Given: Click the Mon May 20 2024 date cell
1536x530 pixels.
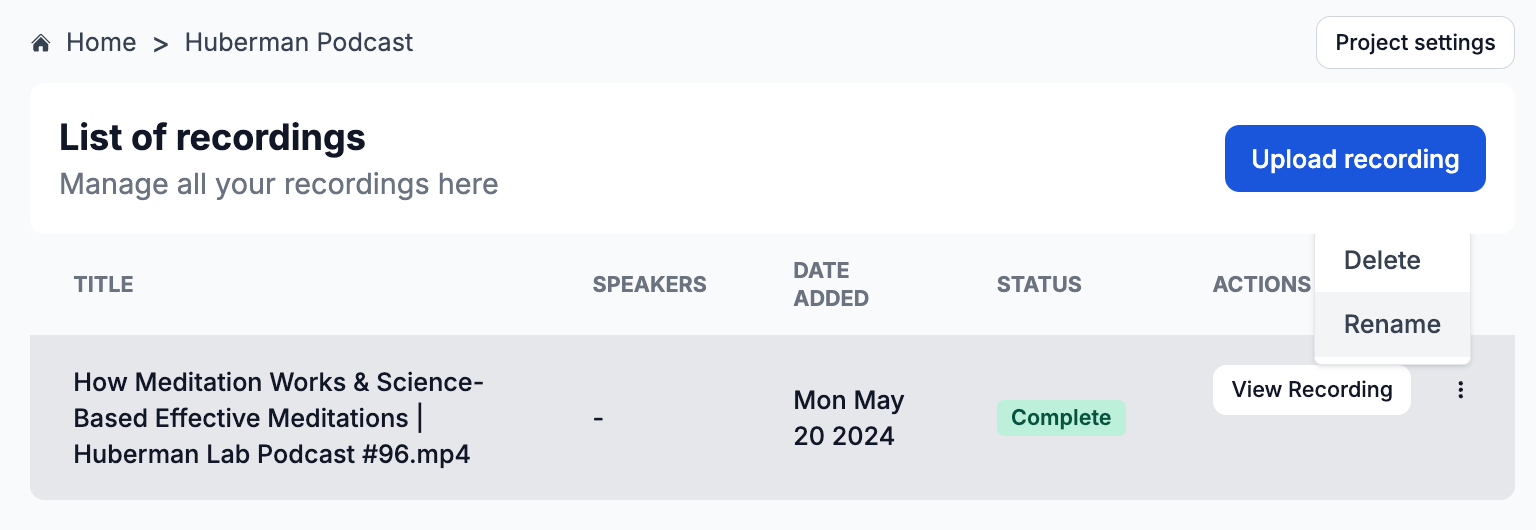Looking at the screenshot, I should [x=848, y=418].
